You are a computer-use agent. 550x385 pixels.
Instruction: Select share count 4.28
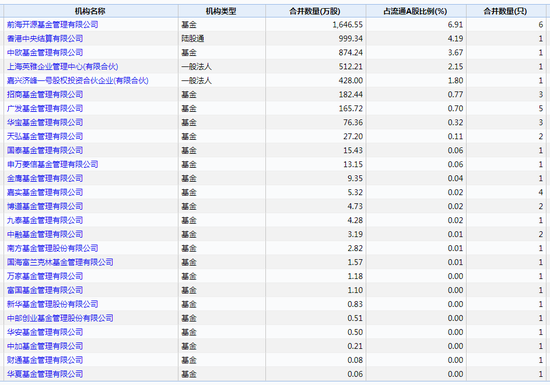tap(355, 220)
